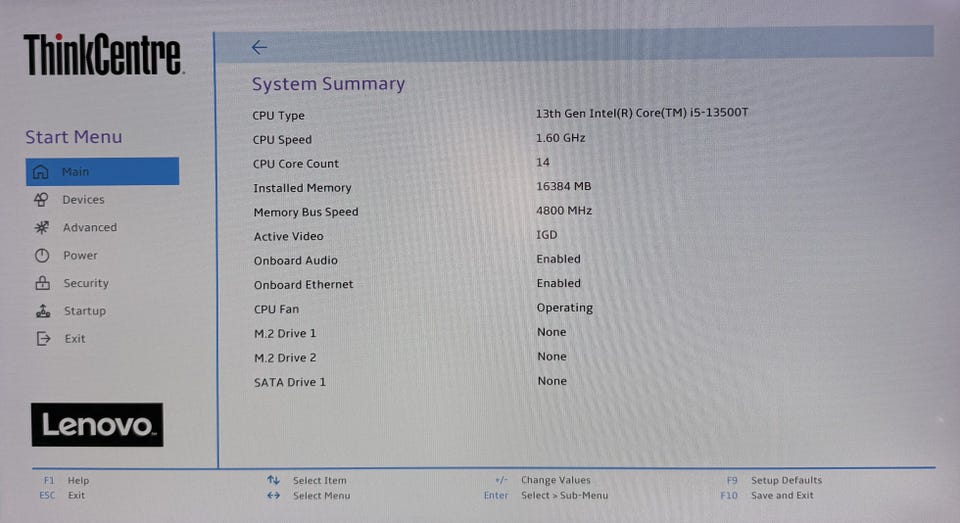Click the F10 Save and Exit hint
Screen dimensions: 960x523
[767, 495]
